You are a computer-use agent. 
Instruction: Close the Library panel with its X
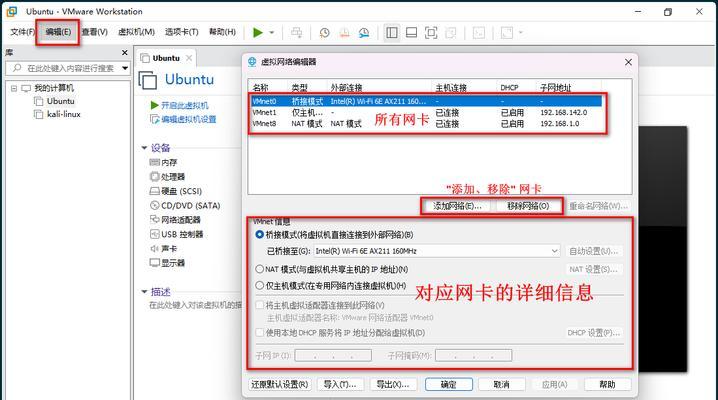[125, 53]
